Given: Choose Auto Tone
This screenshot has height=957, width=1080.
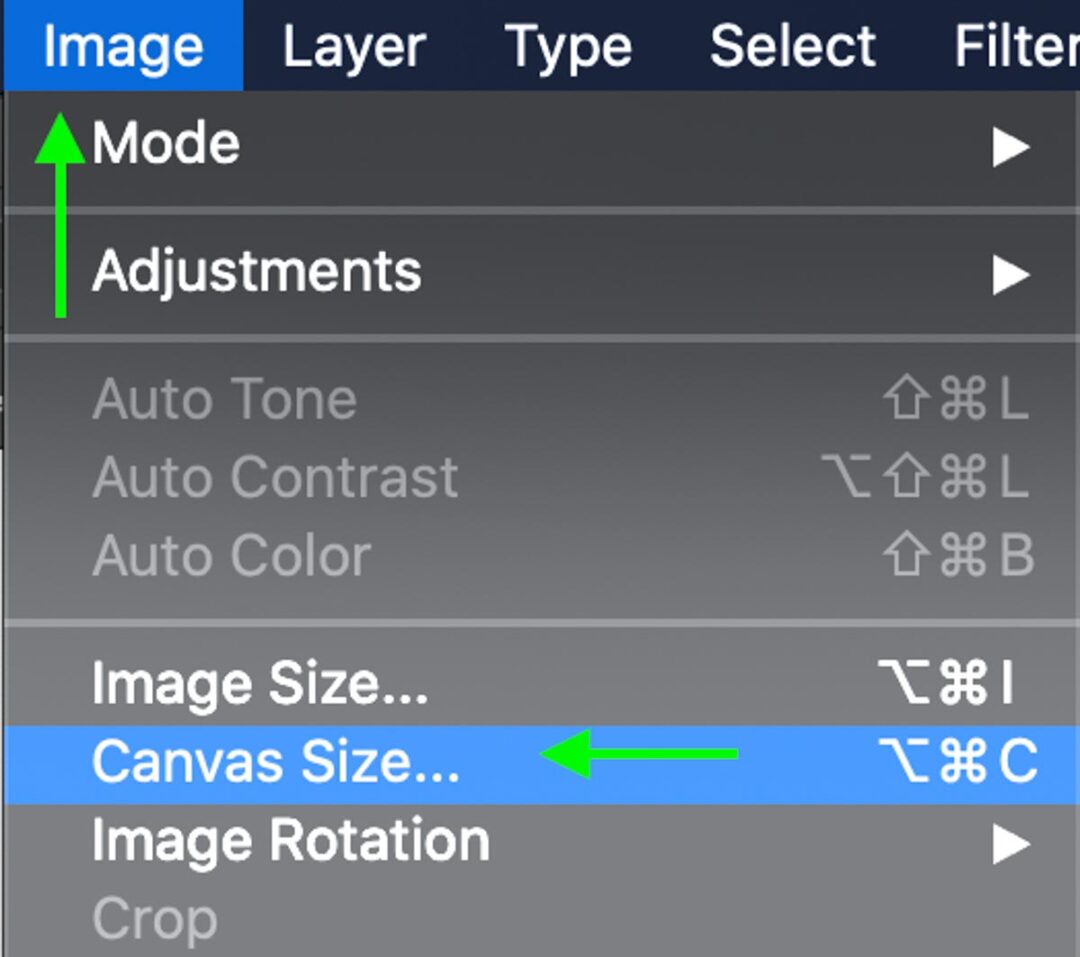Looking at the screenshot, I should [x=224, y=398].
